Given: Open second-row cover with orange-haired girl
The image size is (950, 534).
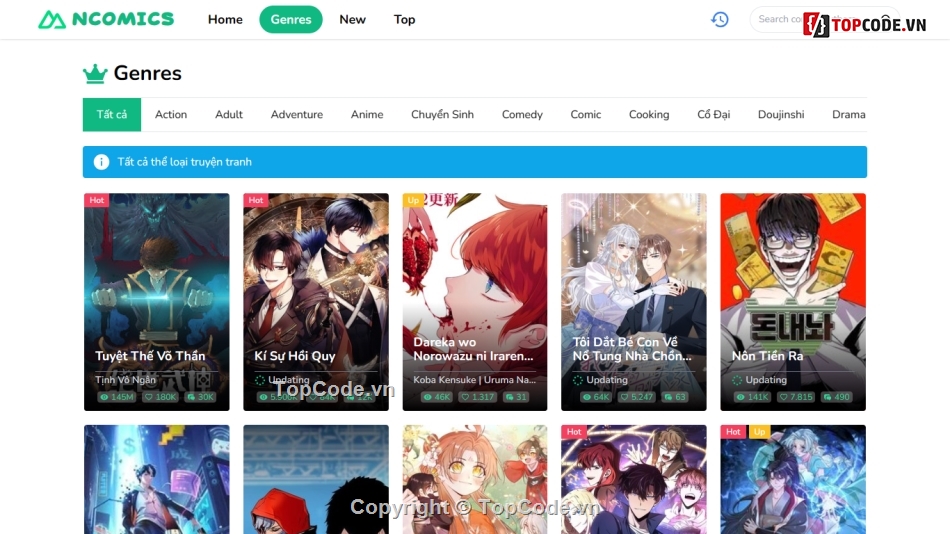Looking at the screenshot, I should pos(475,479).
